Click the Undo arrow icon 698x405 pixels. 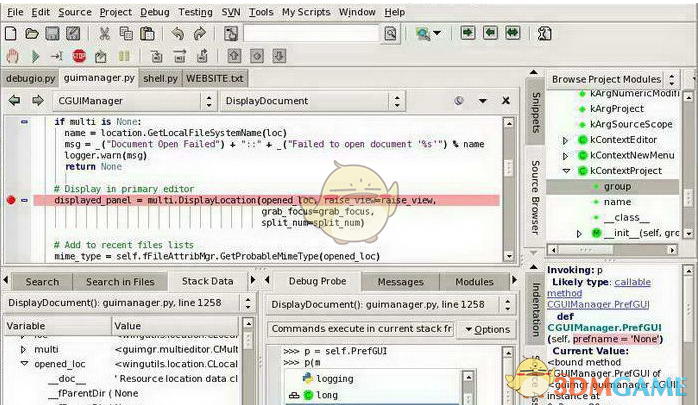coord(178,33)
